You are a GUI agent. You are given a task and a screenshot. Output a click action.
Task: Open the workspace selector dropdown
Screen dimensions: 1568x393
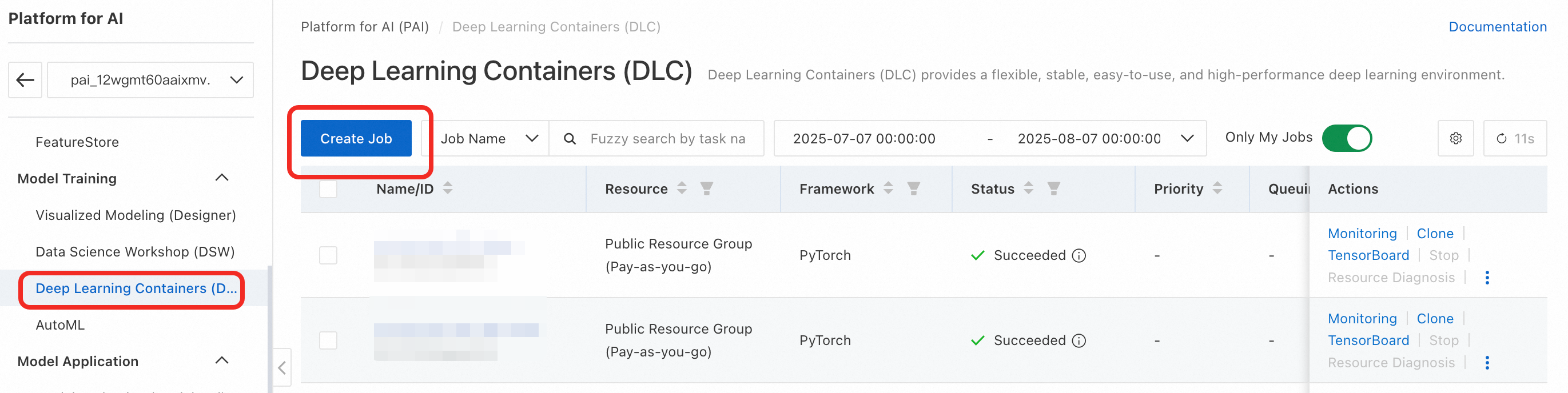150,80
